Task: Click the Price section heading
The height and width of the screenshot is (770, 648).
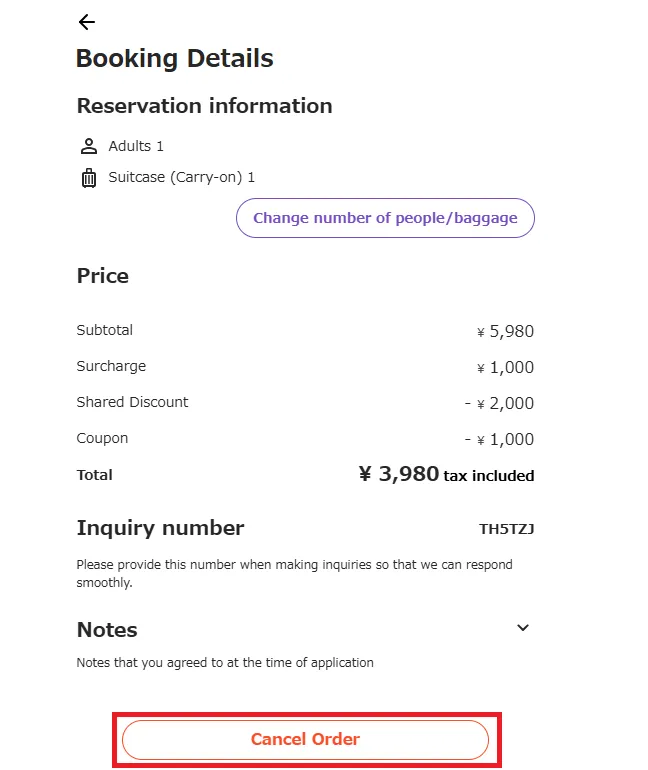Action: point(103,276)
